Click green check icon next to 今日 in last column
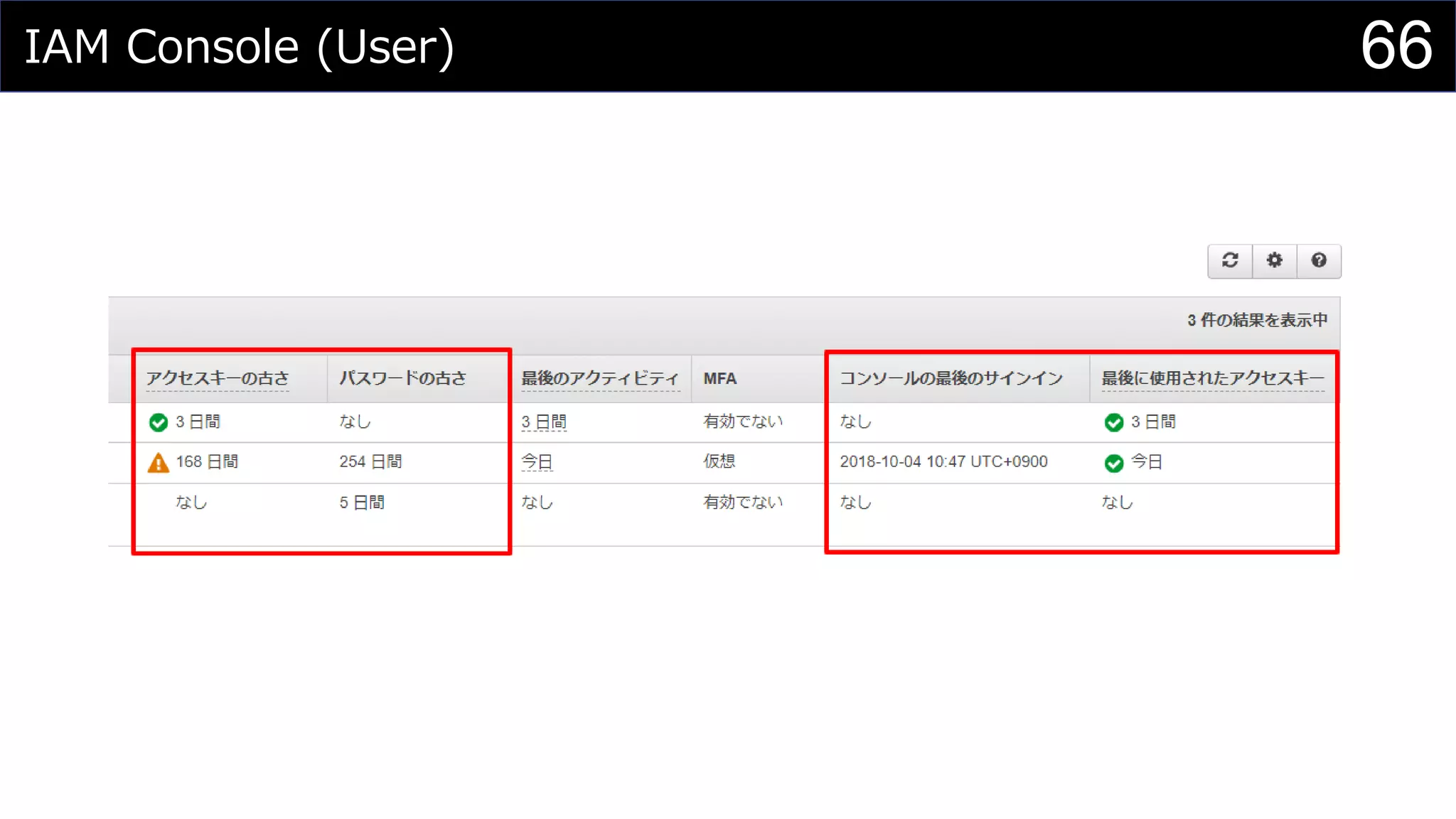This screenshot has height=819, width=1456. click(1113, 463)
